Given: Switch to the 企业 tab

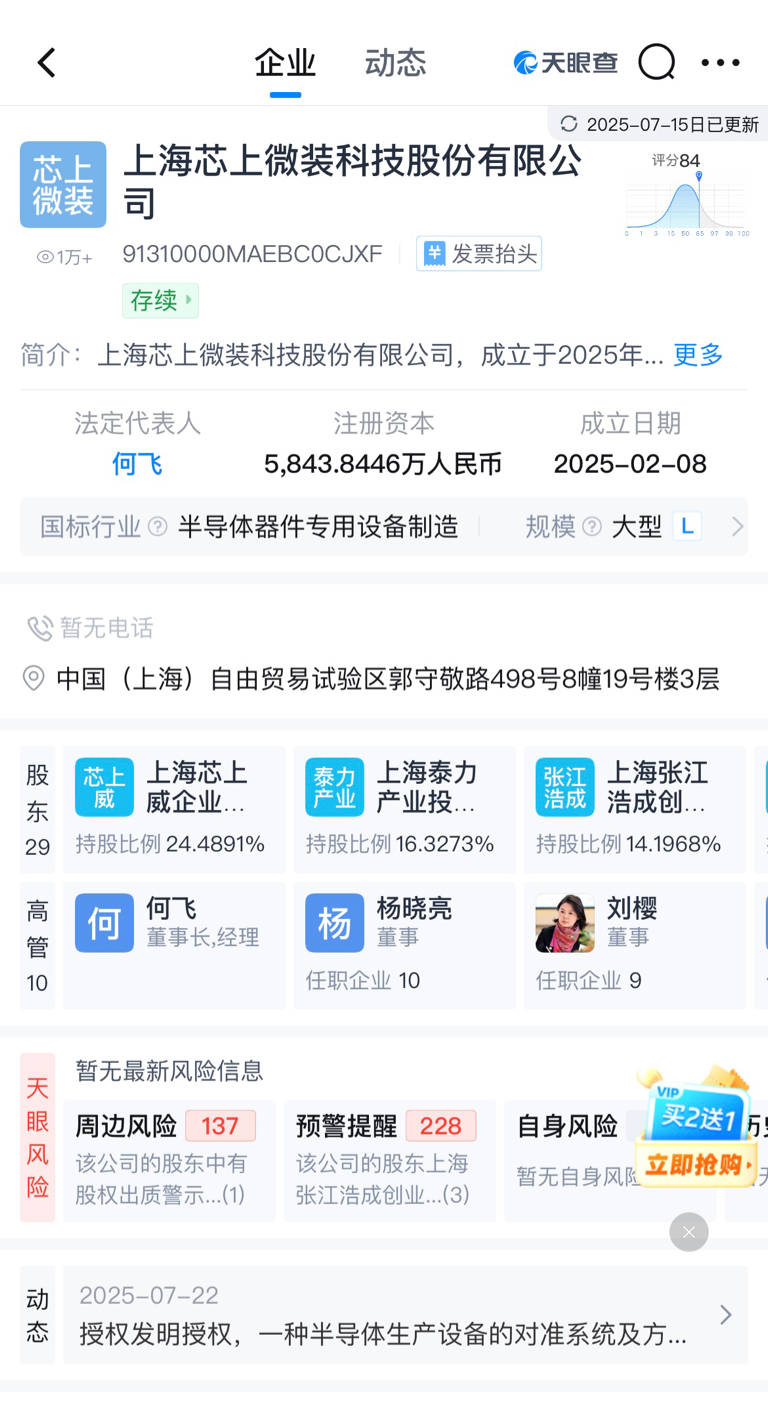Looking at the screenshot, I should (x=285, y=62).
